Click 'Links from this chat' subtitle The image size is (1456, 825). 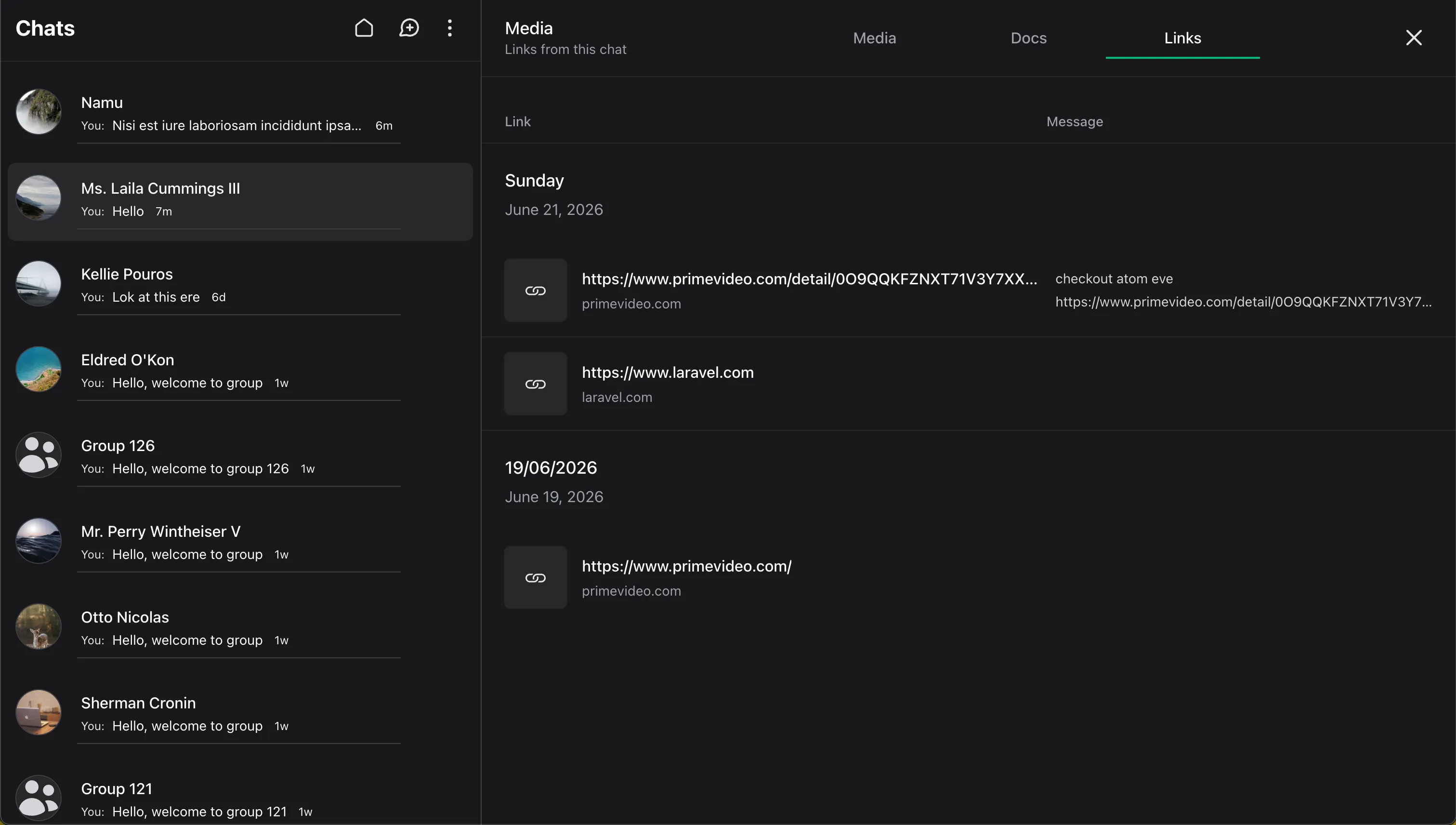click(565, 49)
